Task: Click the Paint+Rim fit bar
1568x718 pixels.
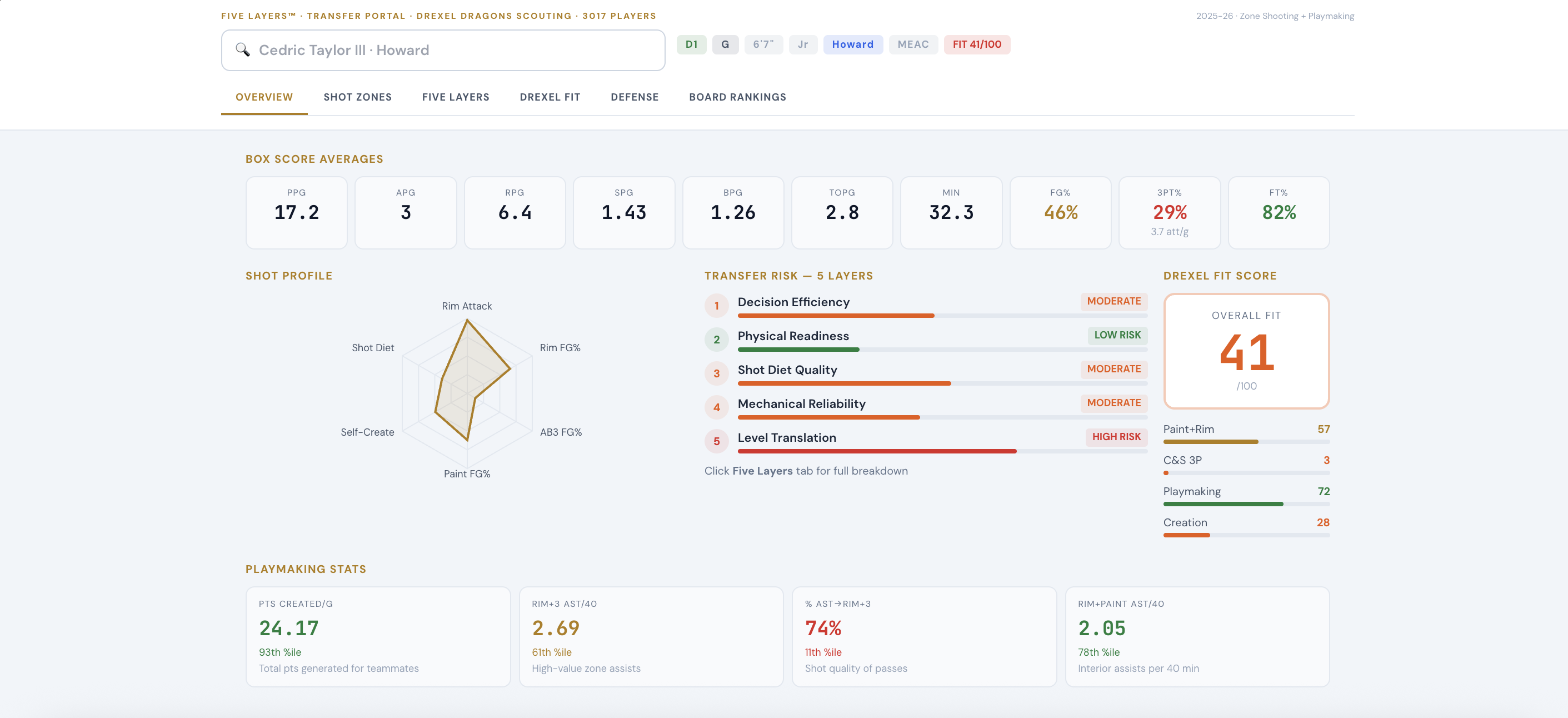Action: pos(1246,441)
